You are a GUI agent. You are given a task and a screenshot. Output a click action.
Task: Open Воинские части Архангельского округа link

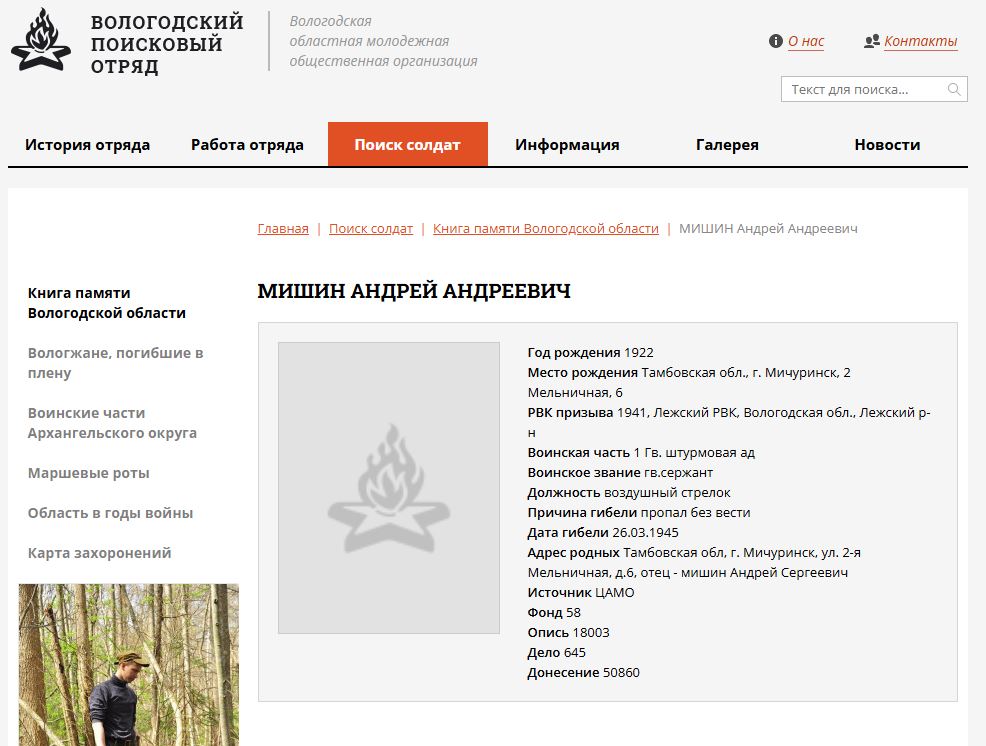click(x=113, y=423)
